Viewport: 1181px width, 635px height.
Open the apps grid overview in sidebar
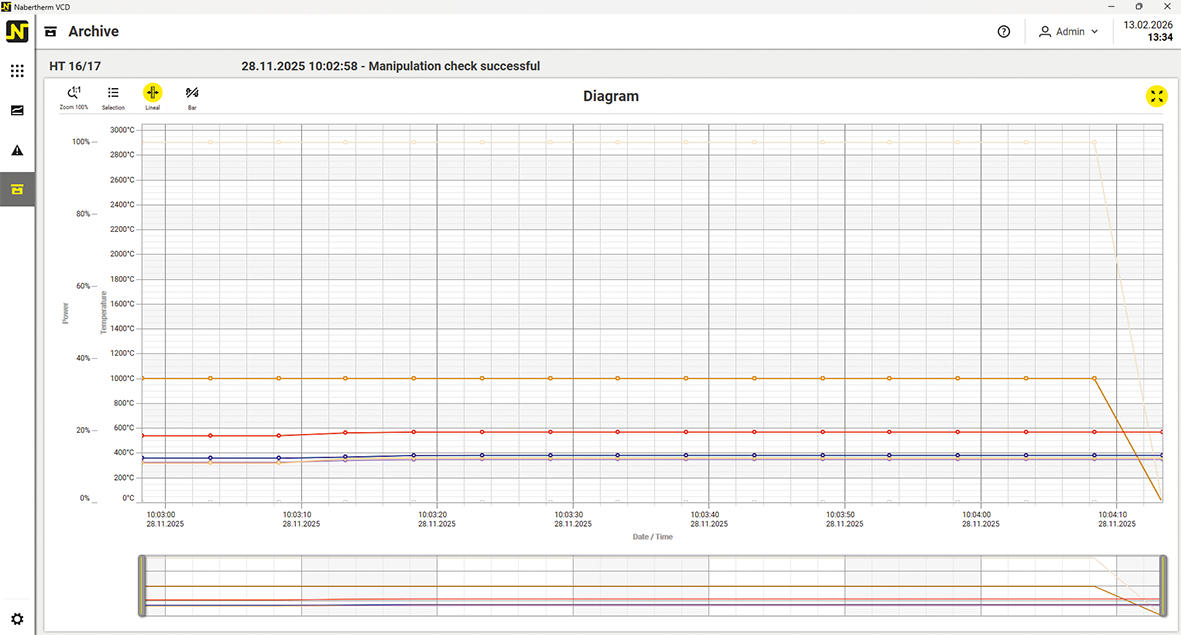(17, 71)
